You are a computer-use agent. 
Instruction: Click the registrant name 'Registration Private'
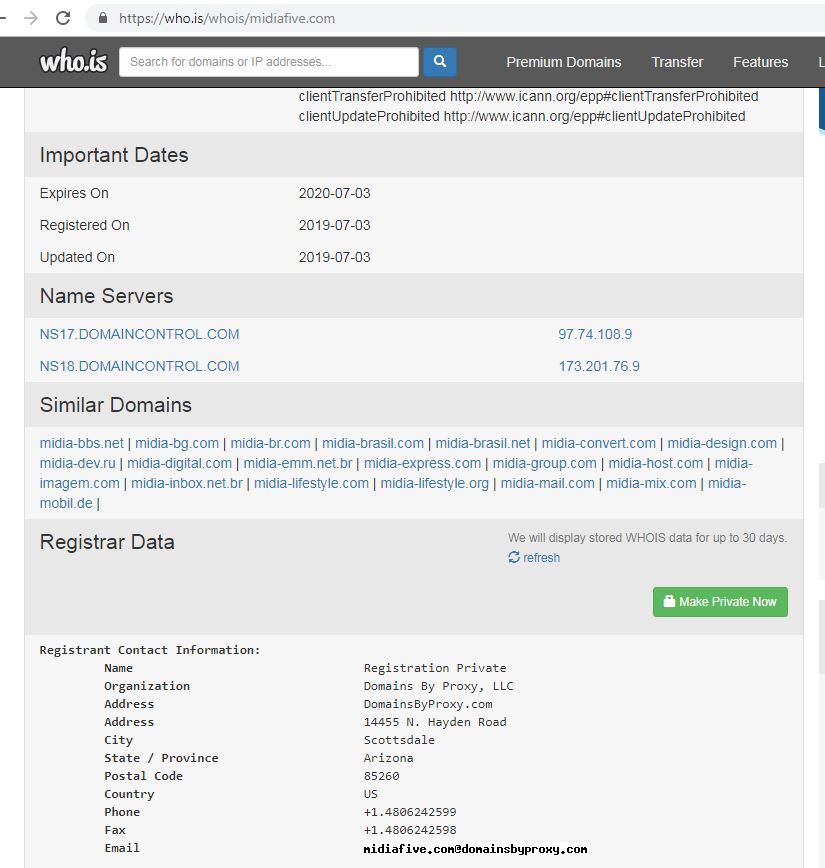point(435,668)
